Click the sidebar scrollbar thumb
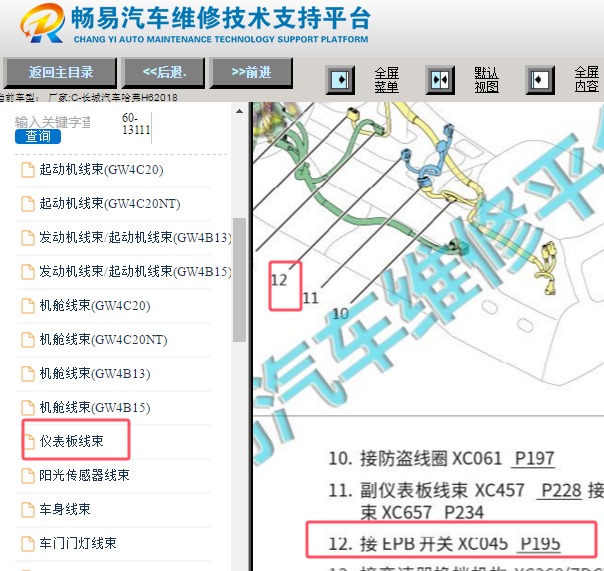 point(239,280)
